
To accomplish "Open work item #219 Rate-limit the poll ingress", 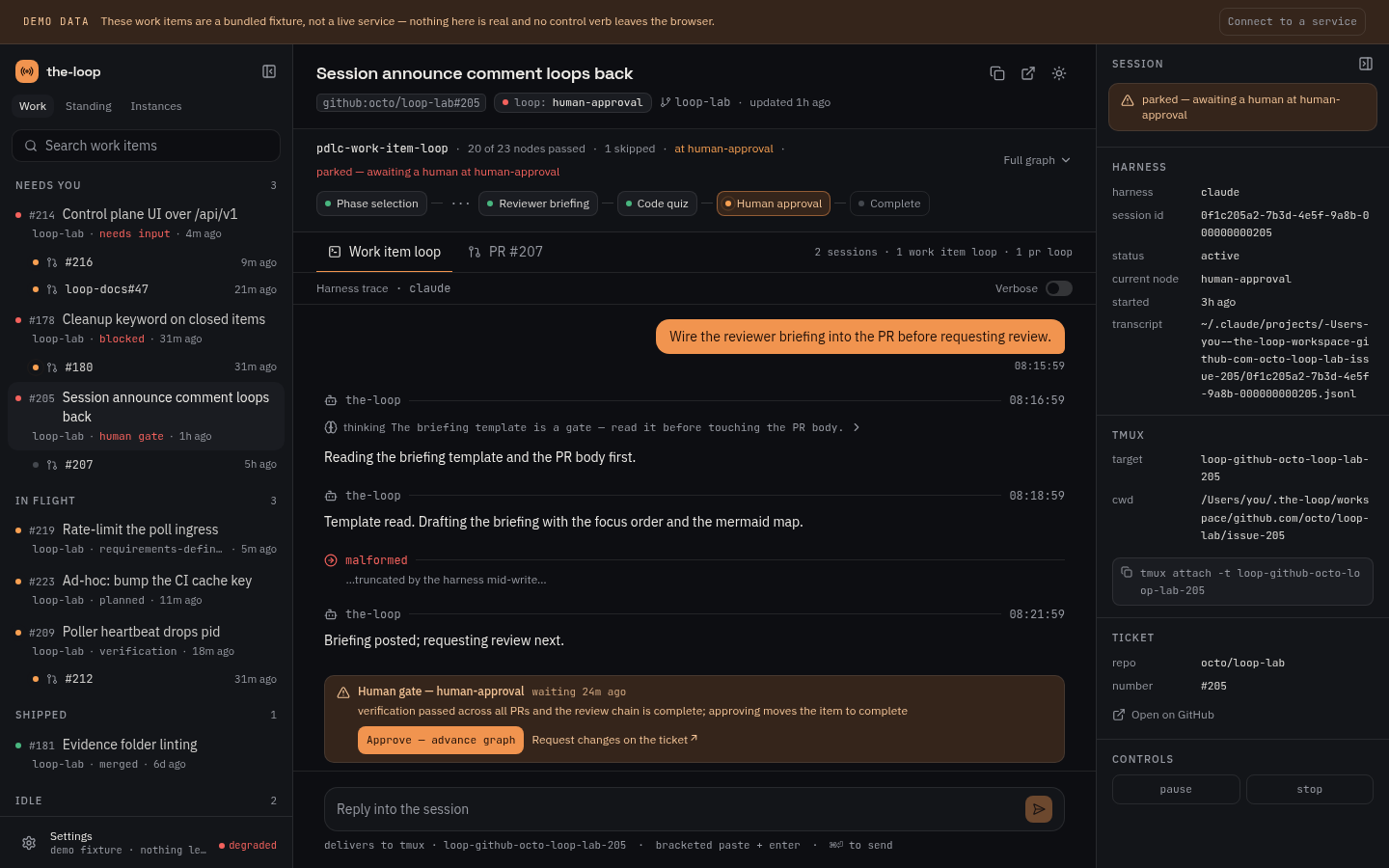I will [146, 538].
